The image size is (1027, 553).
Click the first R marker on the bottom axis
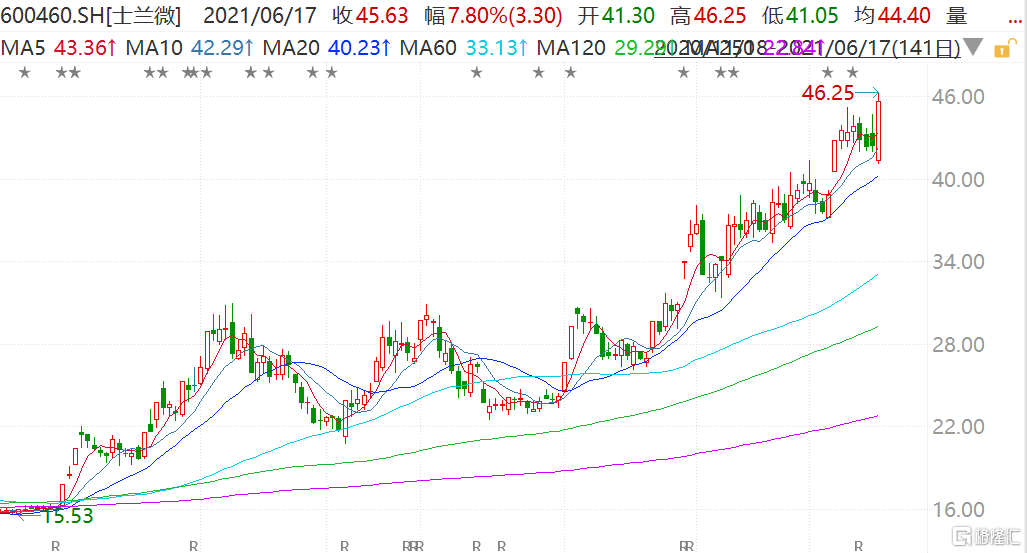coord(56,546)
